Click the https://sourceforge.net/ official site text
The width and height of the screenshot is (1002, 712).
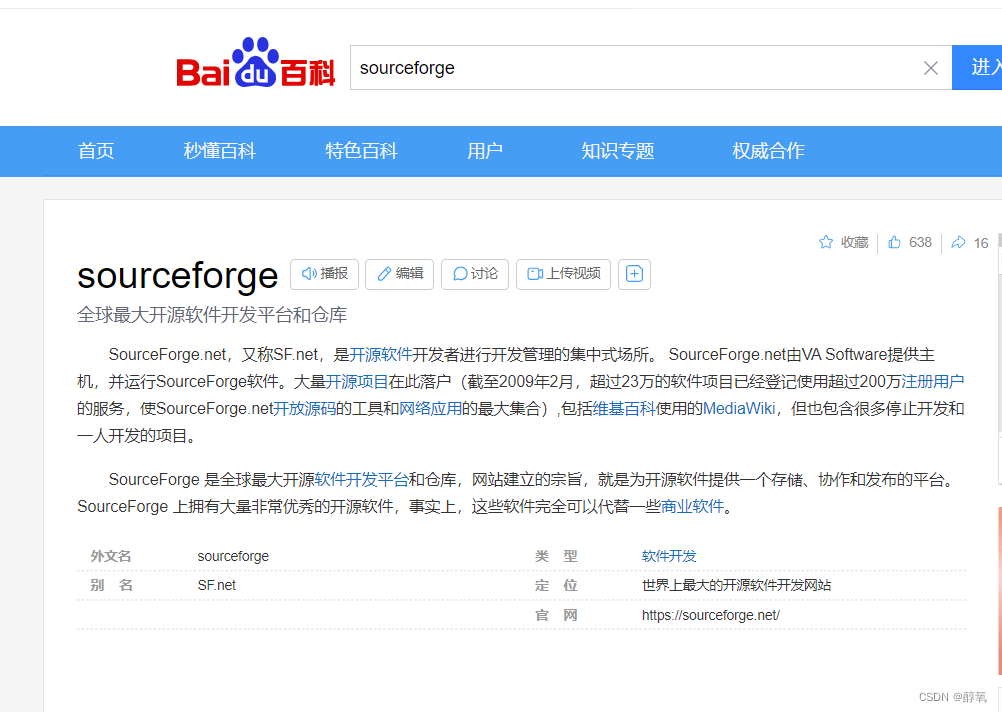[711, 615]
